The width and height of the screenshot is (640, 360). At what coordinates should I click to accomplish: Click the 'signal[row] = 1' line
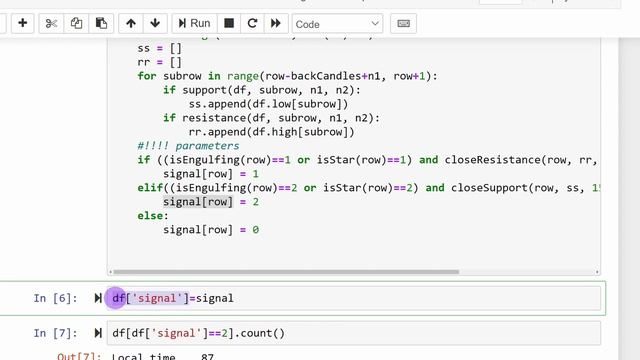(x=211, y=174)
